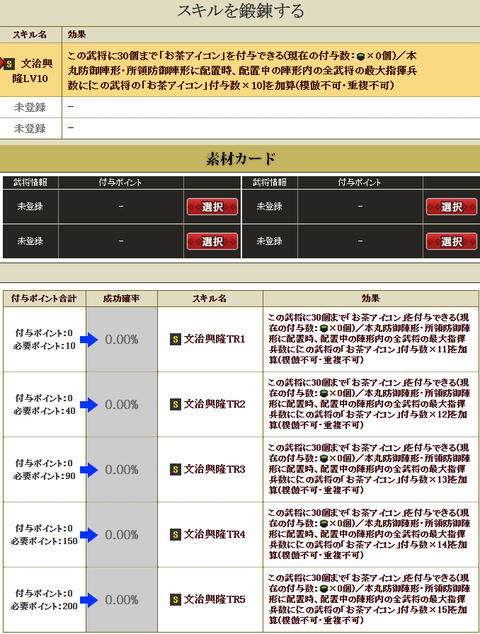Click the 0.00% success rate for TR1

tap(122, 339)
